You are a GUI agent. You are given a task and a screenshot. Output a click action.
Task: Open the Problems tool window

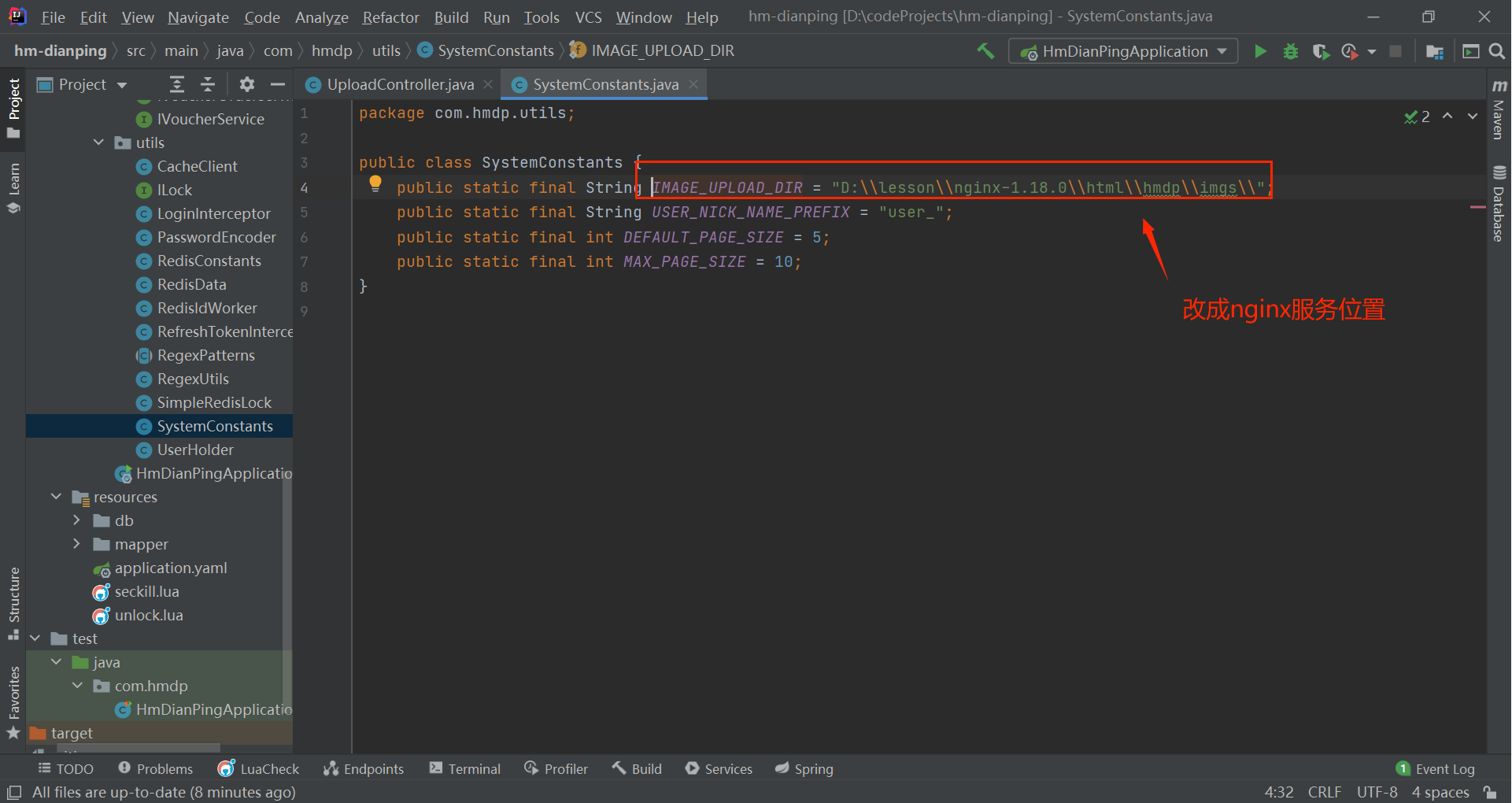click(x=155, y=769)
